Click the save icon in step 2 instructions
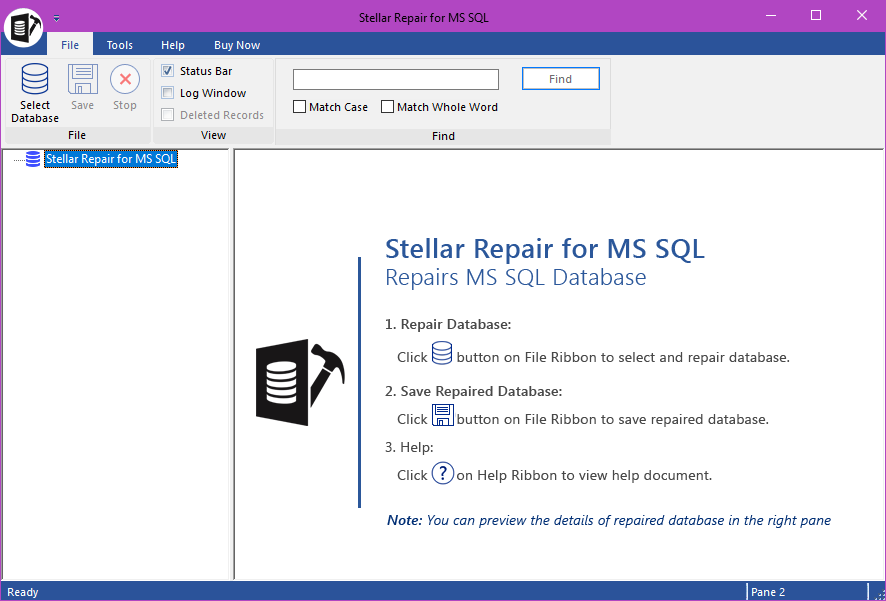This screenshot has width=886, height=601. 442,414
